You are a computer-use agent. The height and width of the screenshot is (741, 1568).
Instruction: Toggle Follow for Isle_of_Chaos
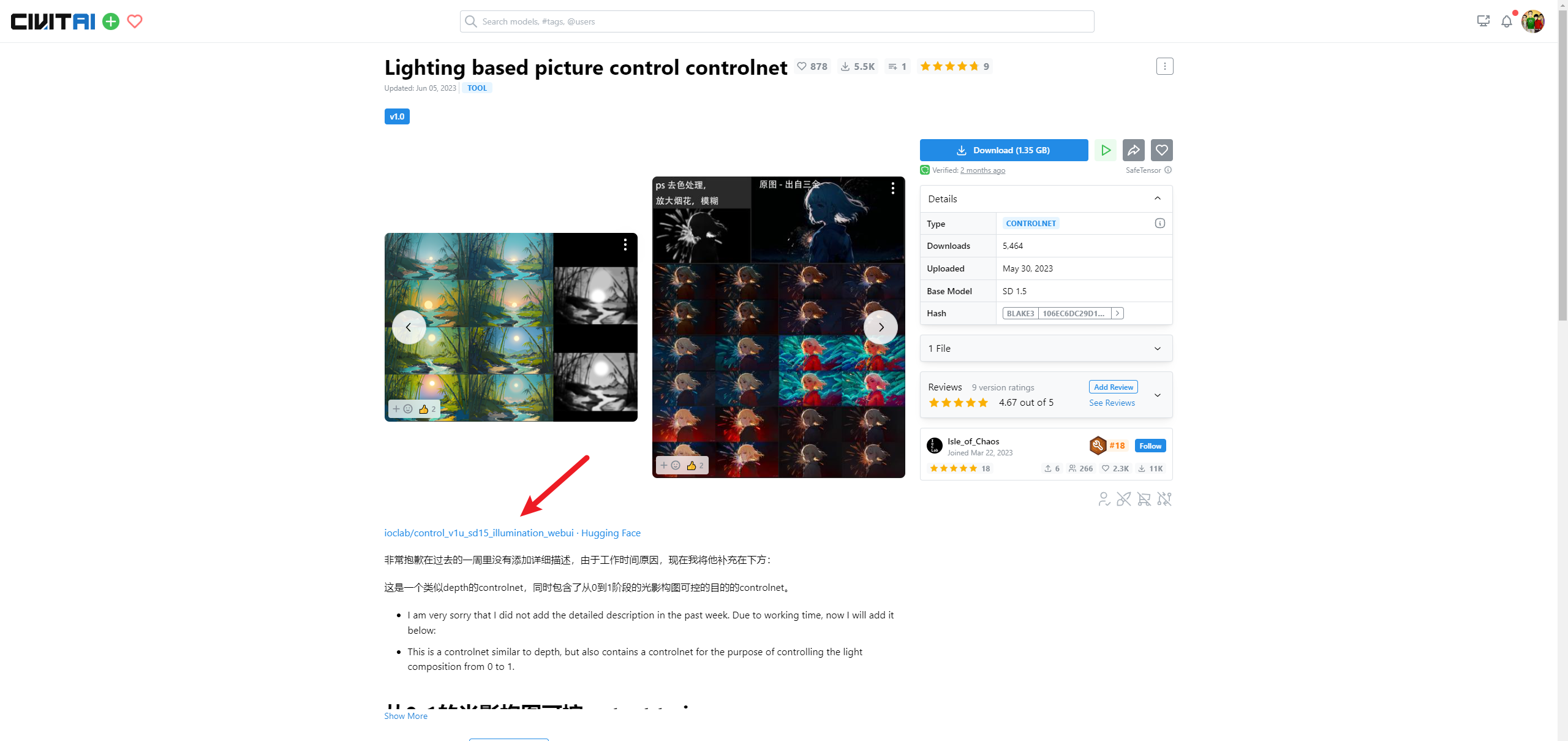[1150, 446]
